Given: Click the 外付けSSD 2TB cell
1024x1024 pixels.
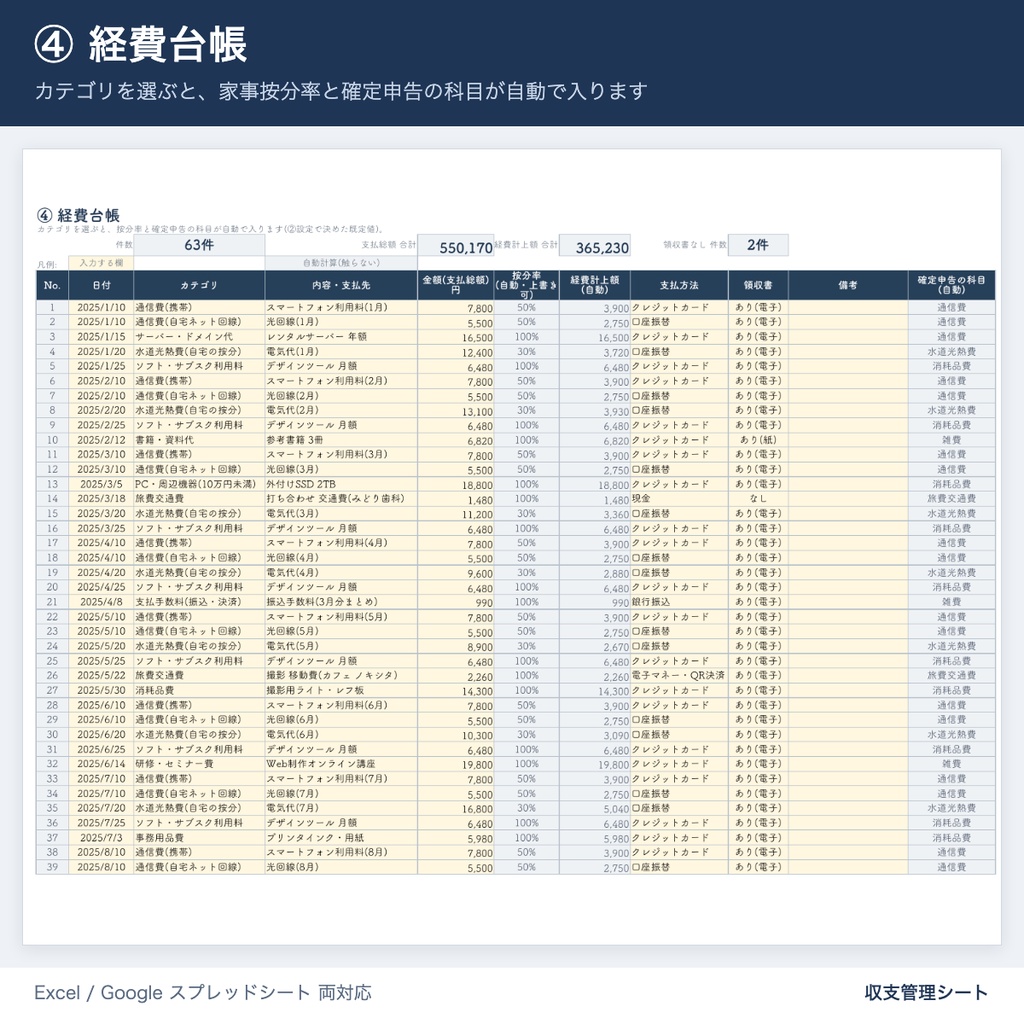Looking at the screenshot, I should point(341,484).
